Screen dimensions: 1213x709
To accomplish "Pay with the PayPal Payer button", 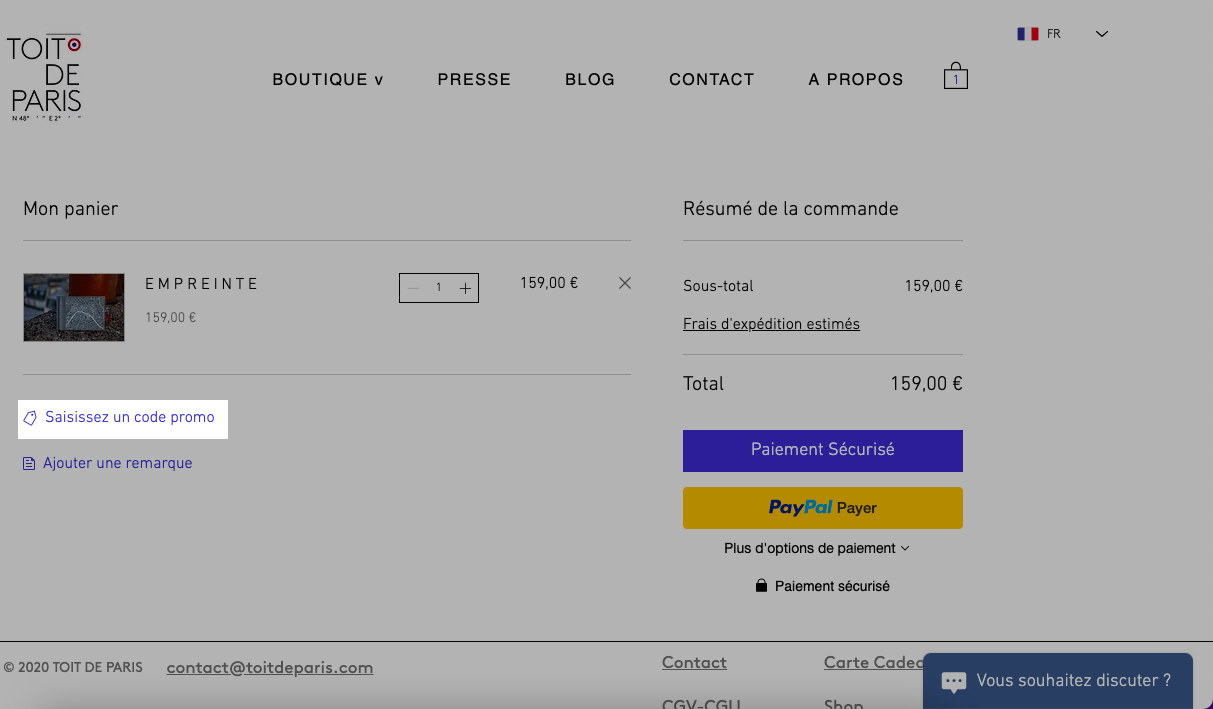I will 823,508.
